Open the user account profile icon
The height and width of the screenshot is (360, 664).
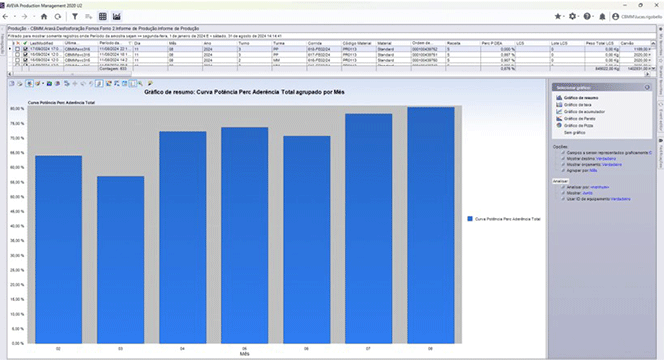tap(616, 17)
